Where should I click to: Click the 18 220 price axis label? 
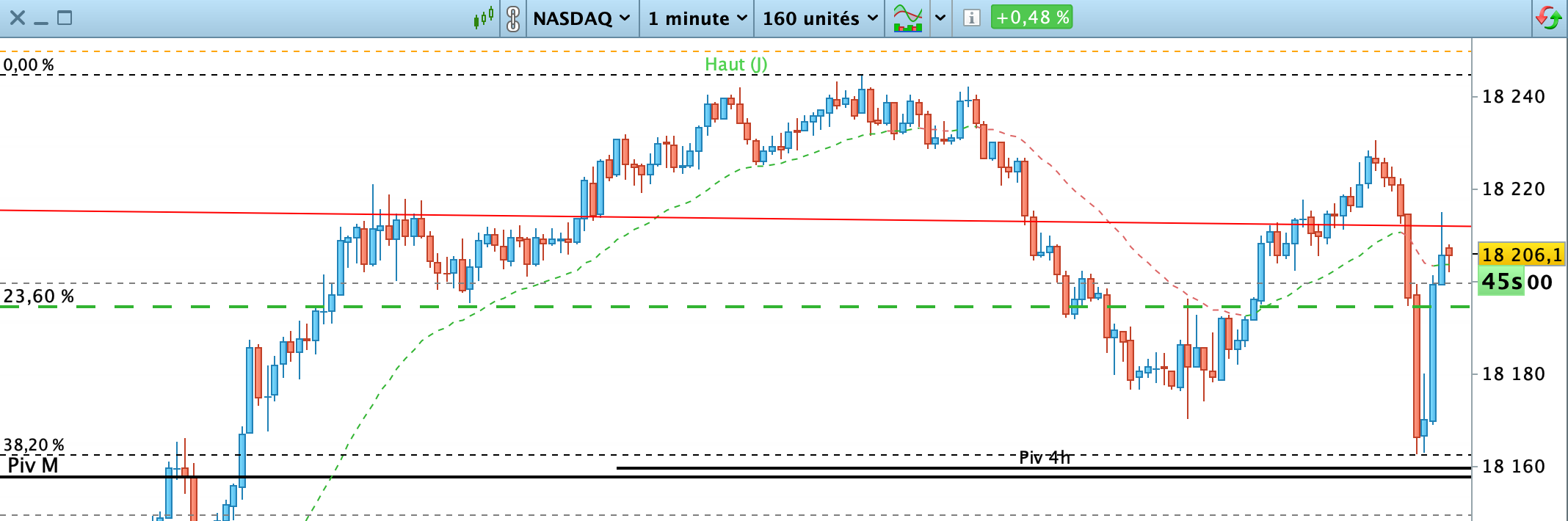click(x=1514, y=189)
